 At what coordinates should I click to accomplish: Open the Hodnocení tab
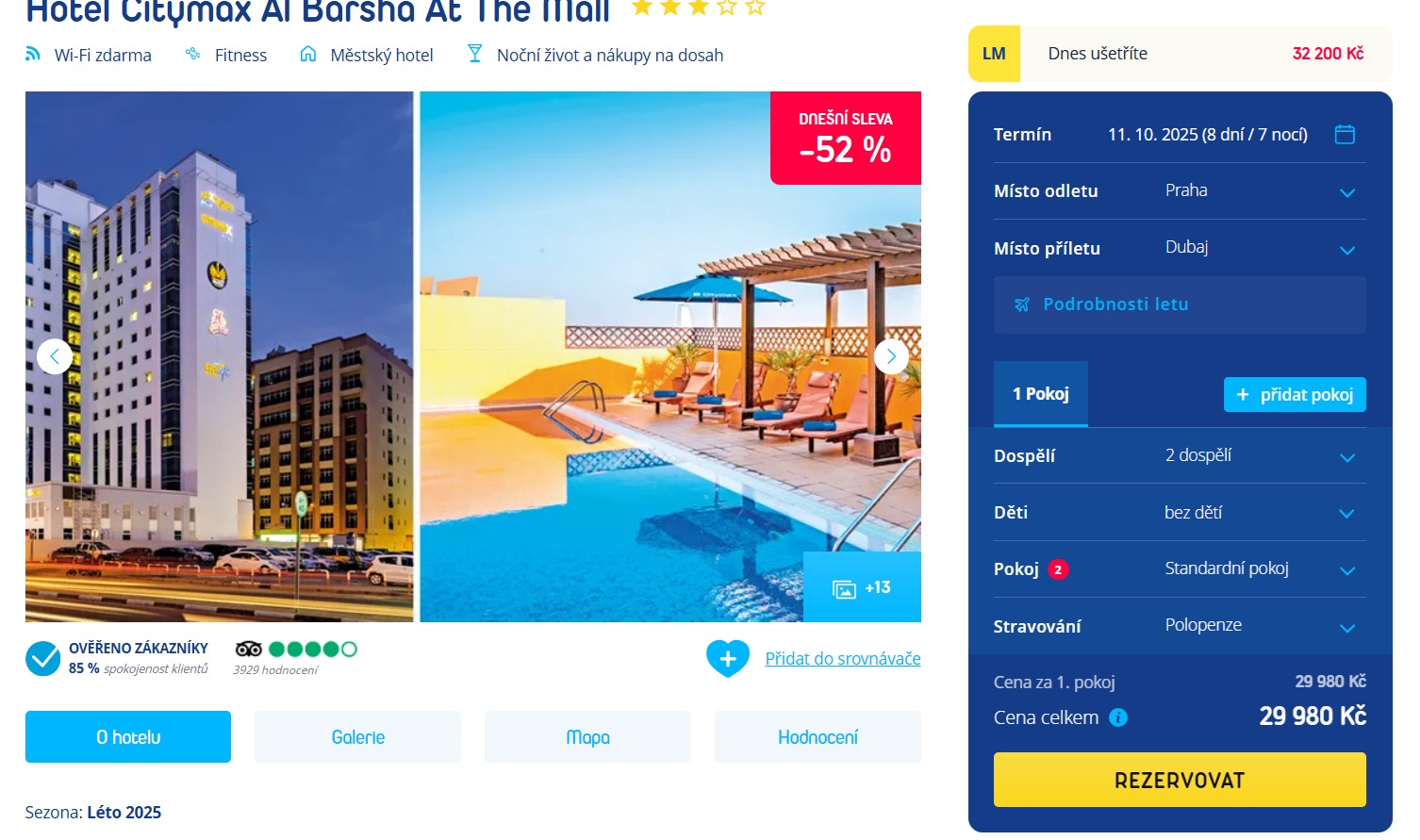[817, 737]
